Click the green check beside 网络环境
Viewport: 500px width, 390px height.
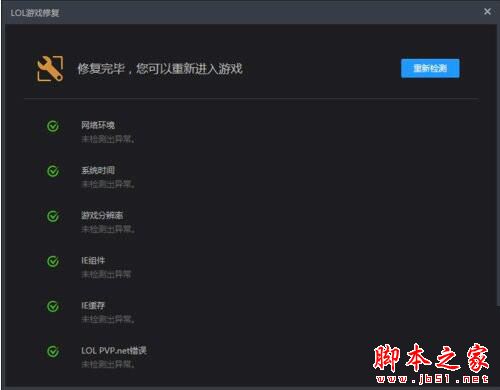pyautogui.click(x=53, y=126)
